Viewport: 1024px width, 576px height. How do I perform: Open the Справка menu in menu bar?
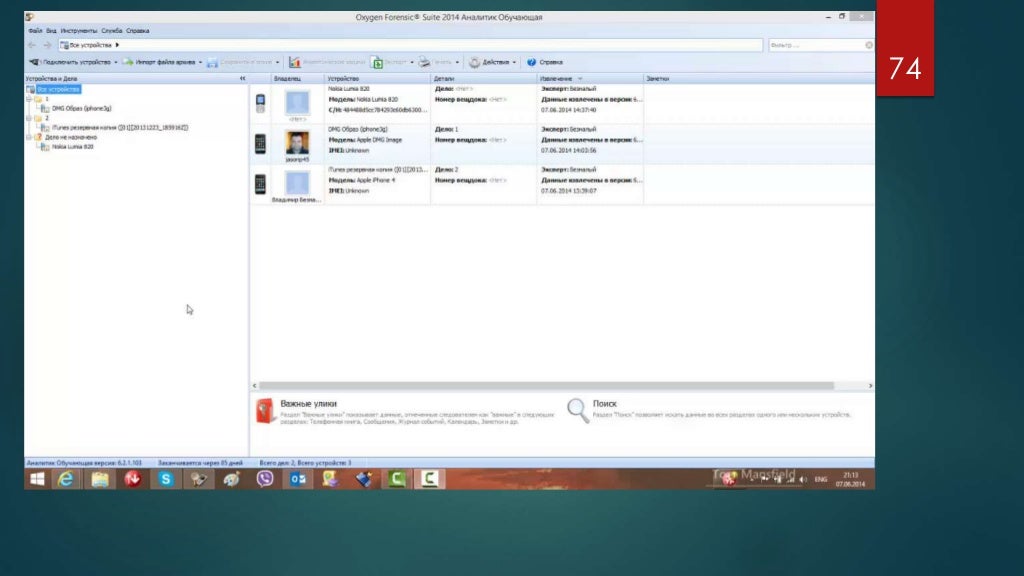click(138, 31)
